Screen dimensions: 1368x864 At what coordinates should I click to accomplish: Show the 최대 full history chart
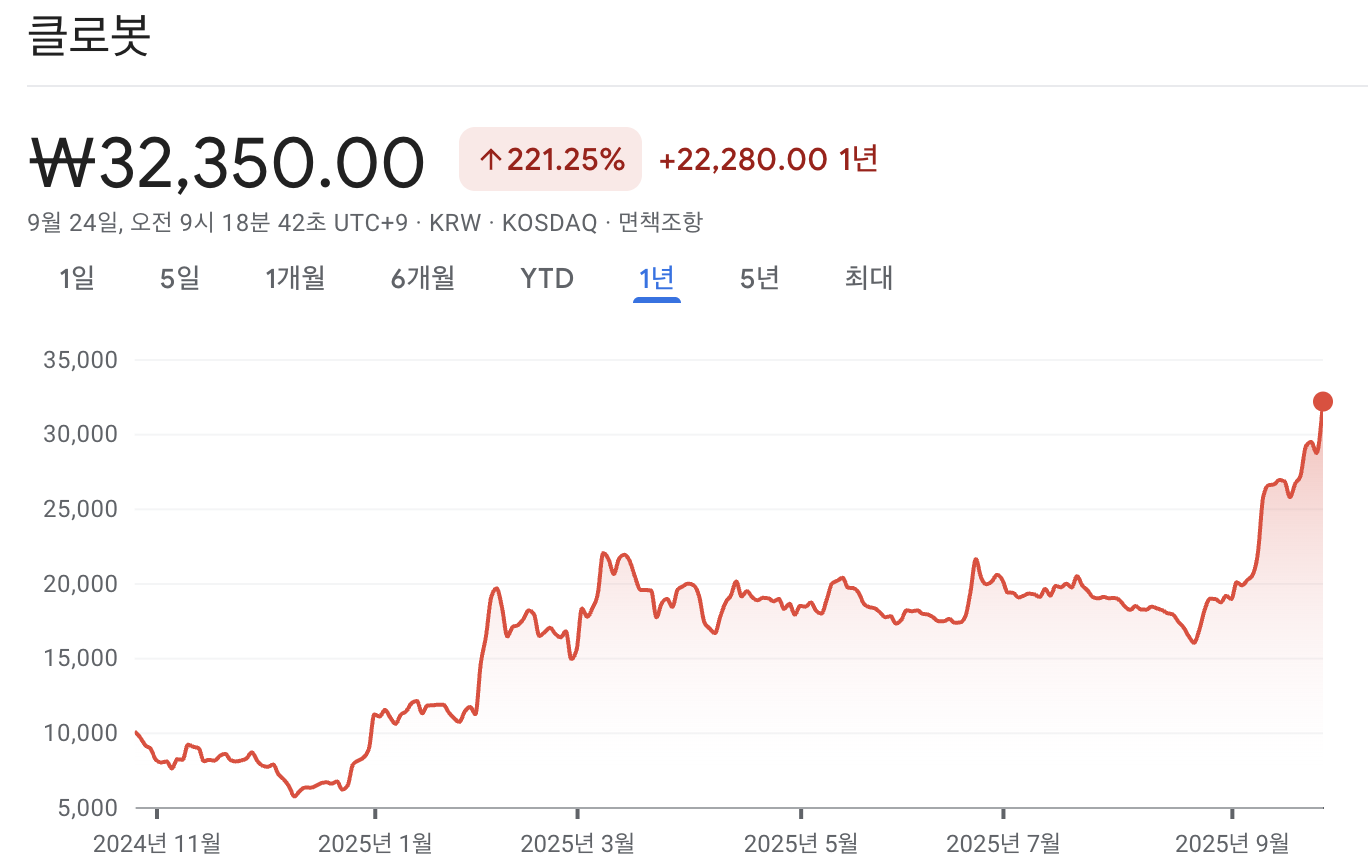(x=866, y=278)
